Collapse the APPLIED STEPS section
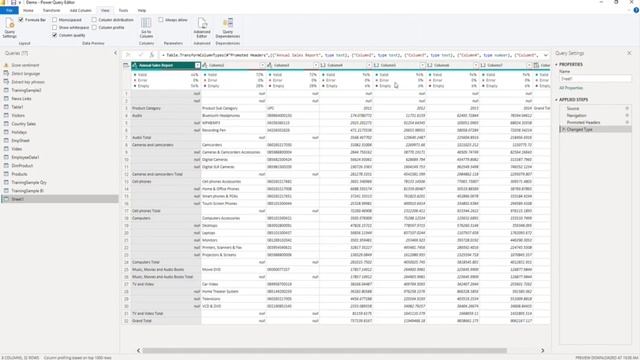The image size is (640, 360). click(556, 100)
